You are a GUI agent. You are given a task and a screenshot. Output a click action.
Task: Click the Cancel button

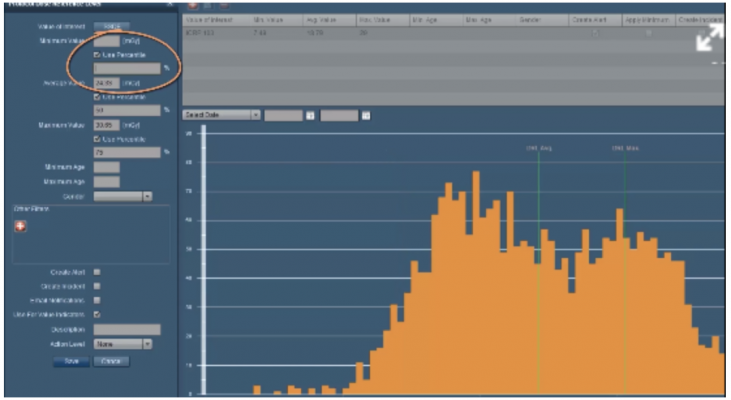pos(111,361)
